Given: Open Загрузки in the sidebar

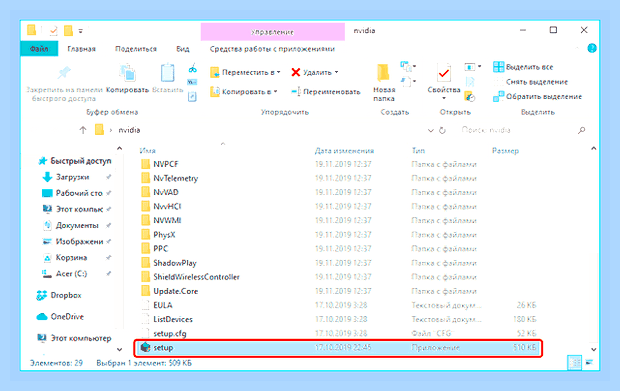Looking at the screenshot, I should tap(72, 177).
